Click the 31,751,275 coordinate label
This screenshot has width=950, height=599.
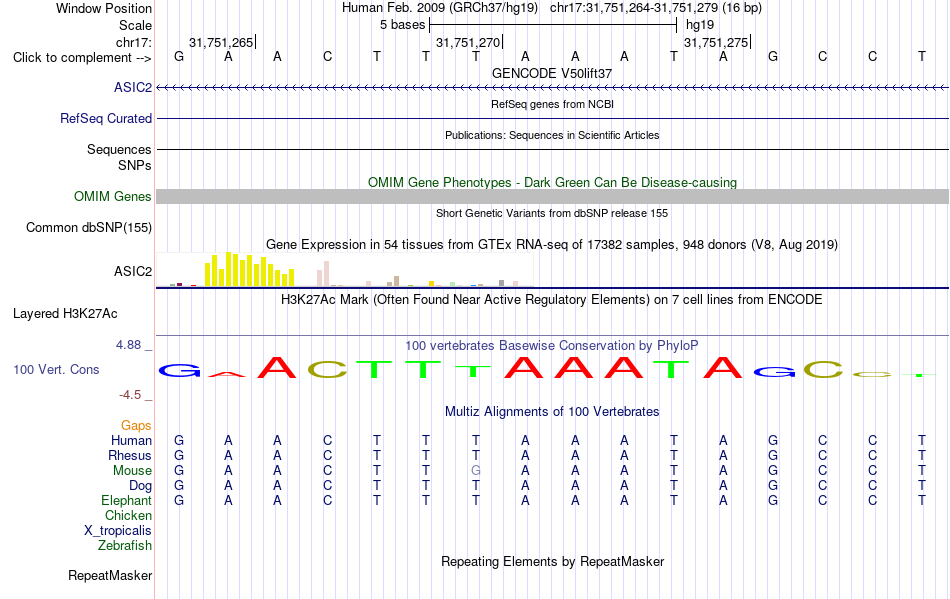click(716, 43)
